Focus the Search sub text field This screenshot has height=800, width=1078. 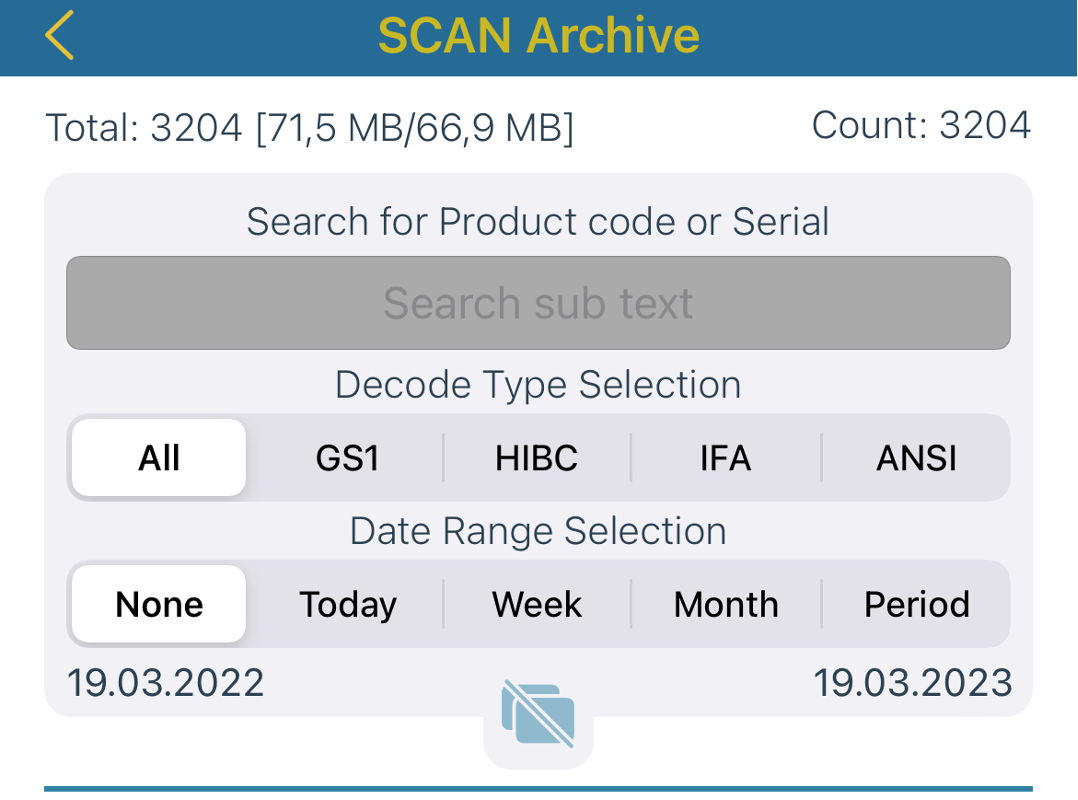[x=538, y=303]
